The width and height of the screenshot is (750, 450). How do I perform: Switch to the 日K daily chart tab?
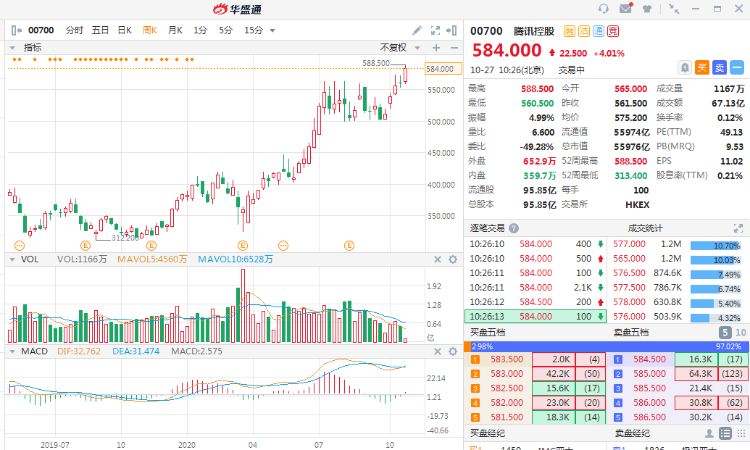coord(125,31)
